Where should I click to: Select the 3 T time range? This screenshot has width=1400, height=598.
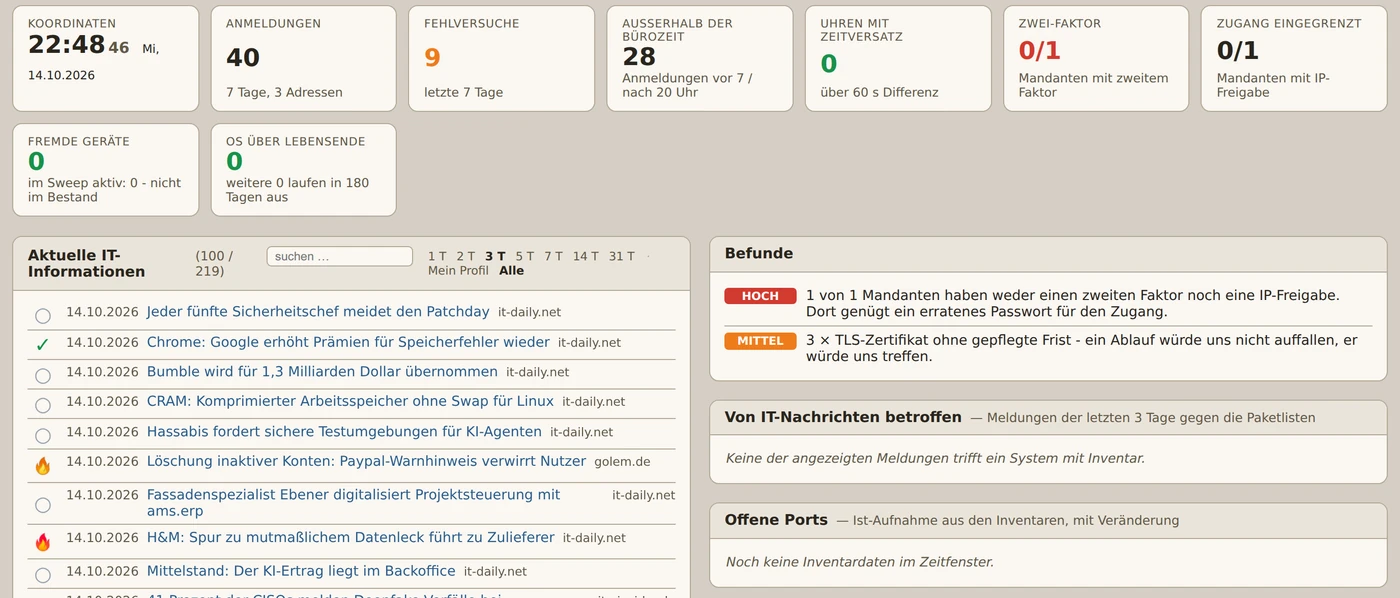click(495, 256)
